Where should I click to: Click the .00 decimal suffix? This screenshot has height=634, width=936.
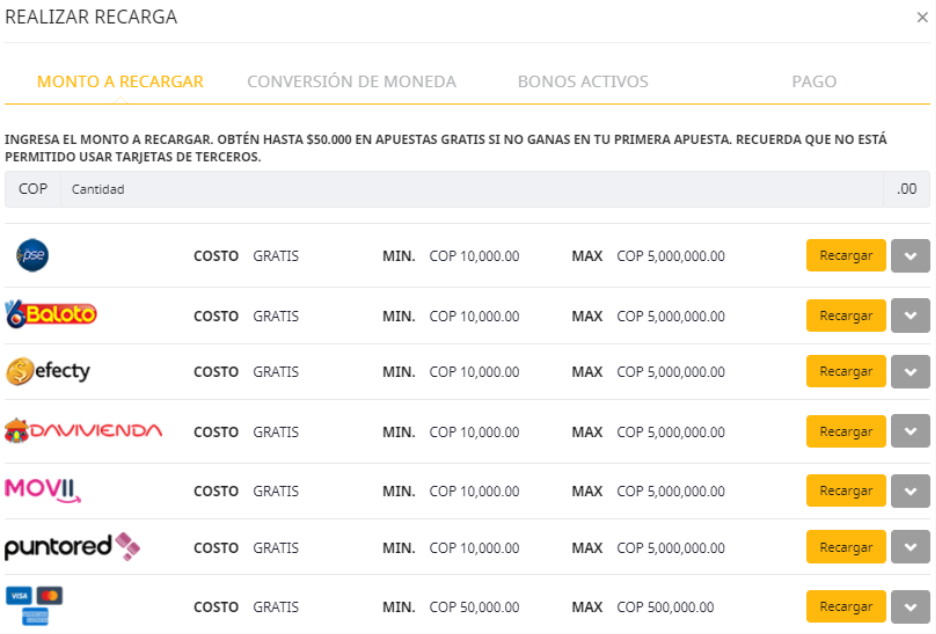click(907, 189)
